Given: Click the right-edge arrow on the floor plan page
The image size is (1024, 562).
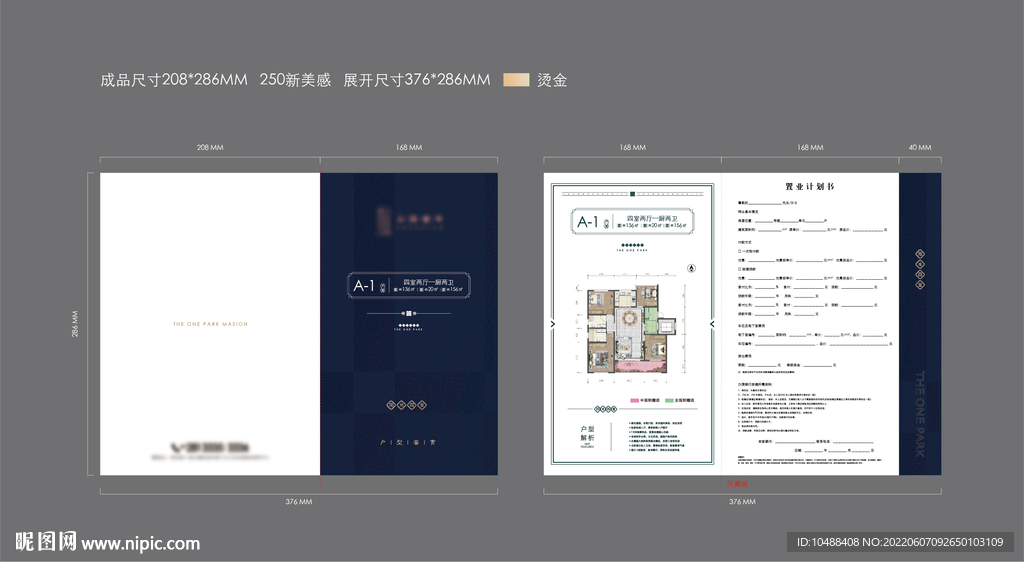Looking at the screenshot, I should pyautogui.click(x=712, y=324).
